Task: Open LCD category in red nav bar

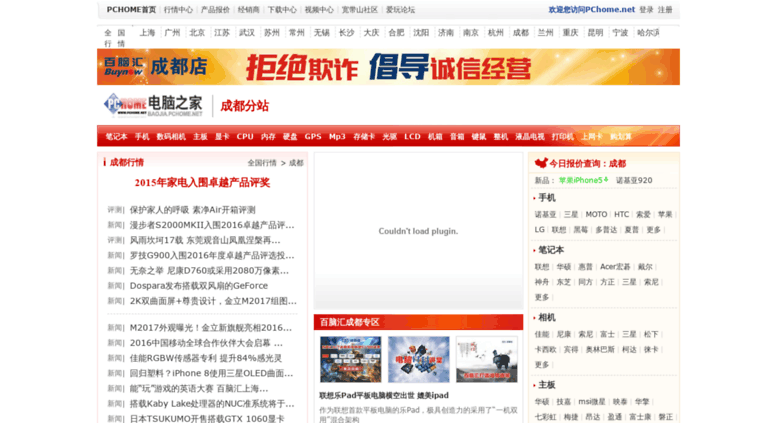Action: (x=412, y=137)
